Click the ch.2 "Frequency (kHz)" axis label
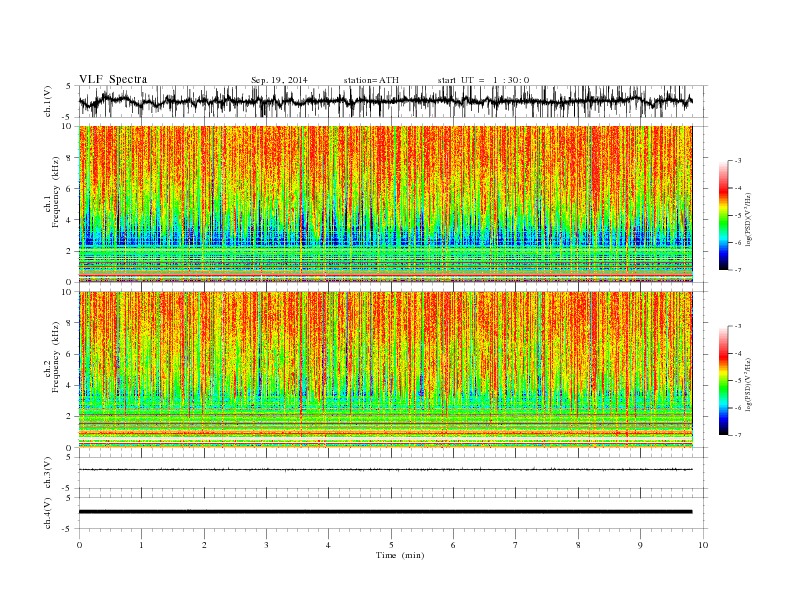 (56, 358)
